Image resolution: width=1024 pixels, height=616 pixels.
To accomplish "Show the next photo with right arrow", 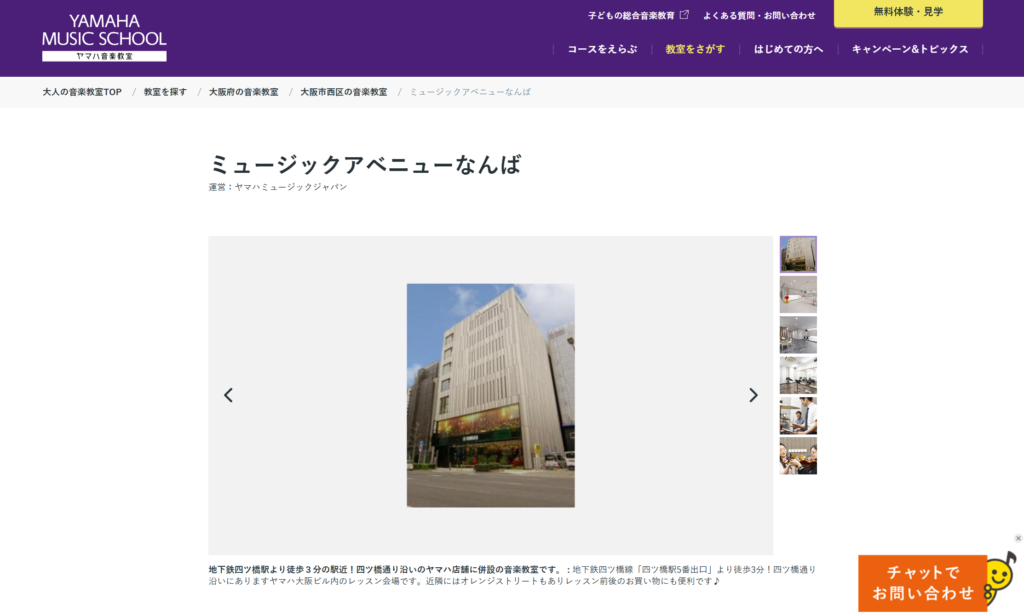I will coord(753,395).
